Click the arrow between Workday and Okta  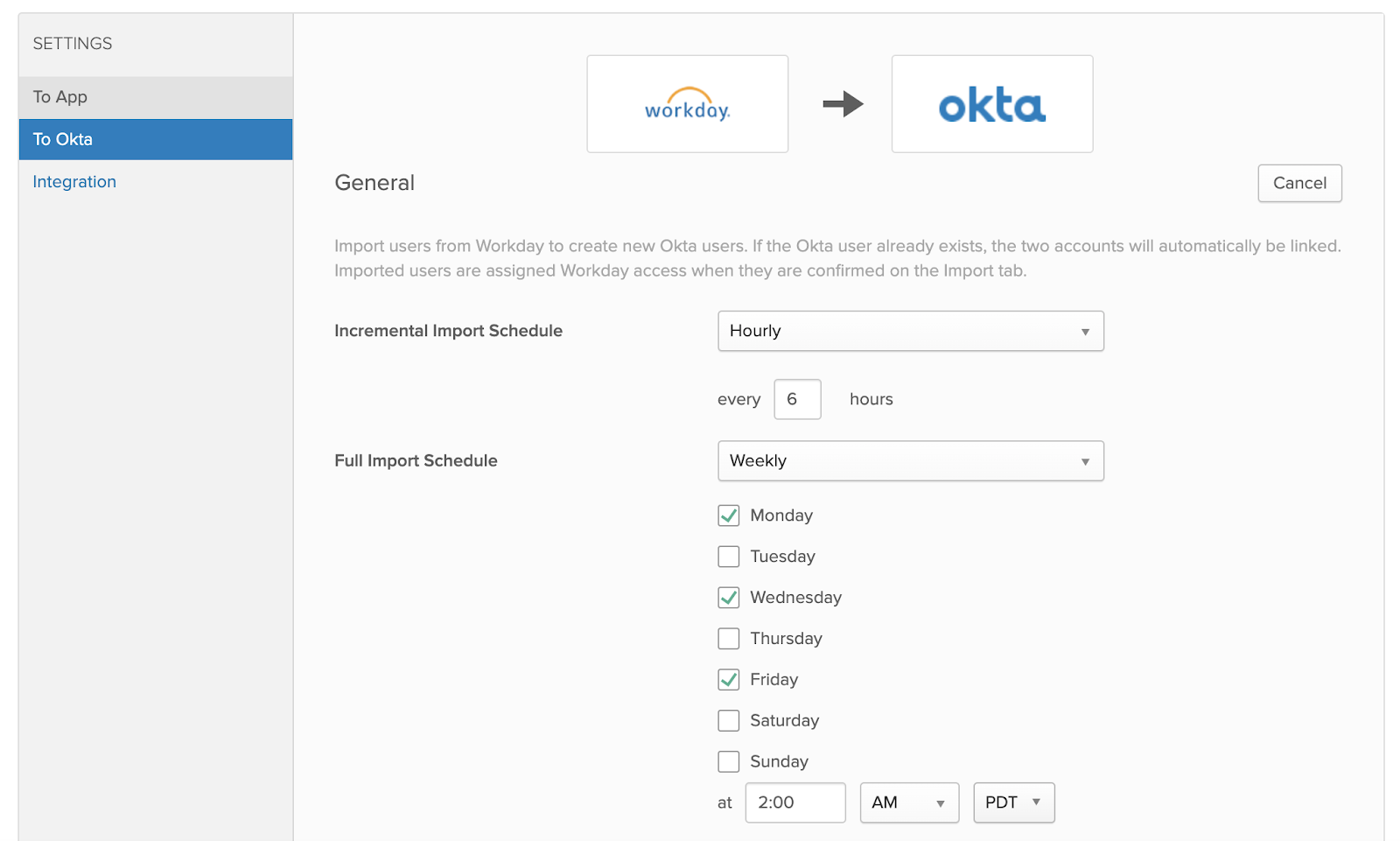tap(843, 104)
